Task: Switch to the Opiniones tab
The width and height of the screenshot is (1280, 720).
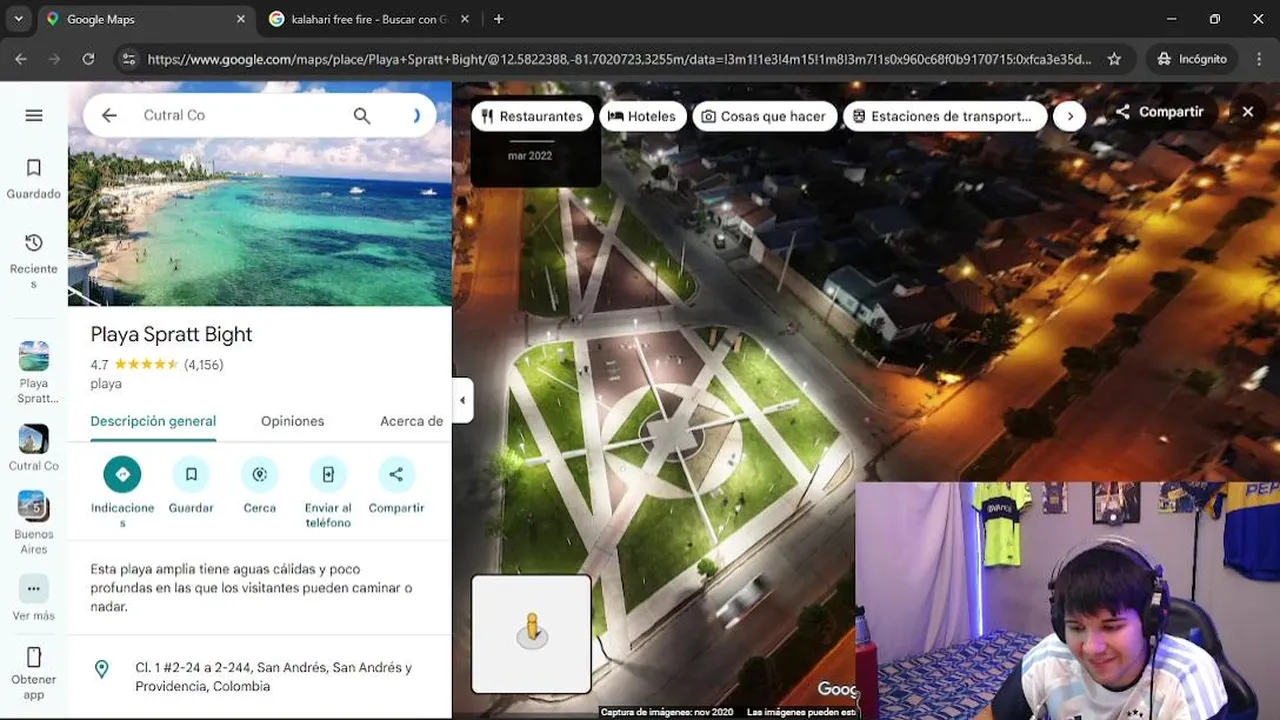Action: point(292,421)
